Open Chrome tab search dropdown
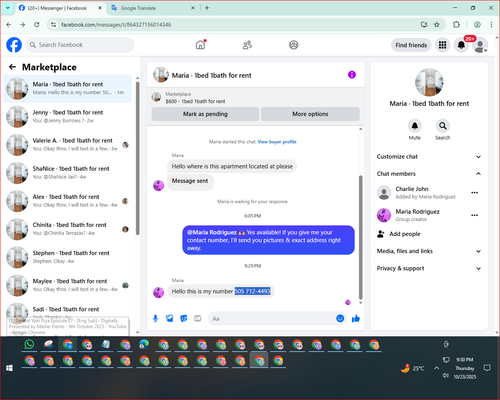500x400 pixels. (x=8, y=8)
